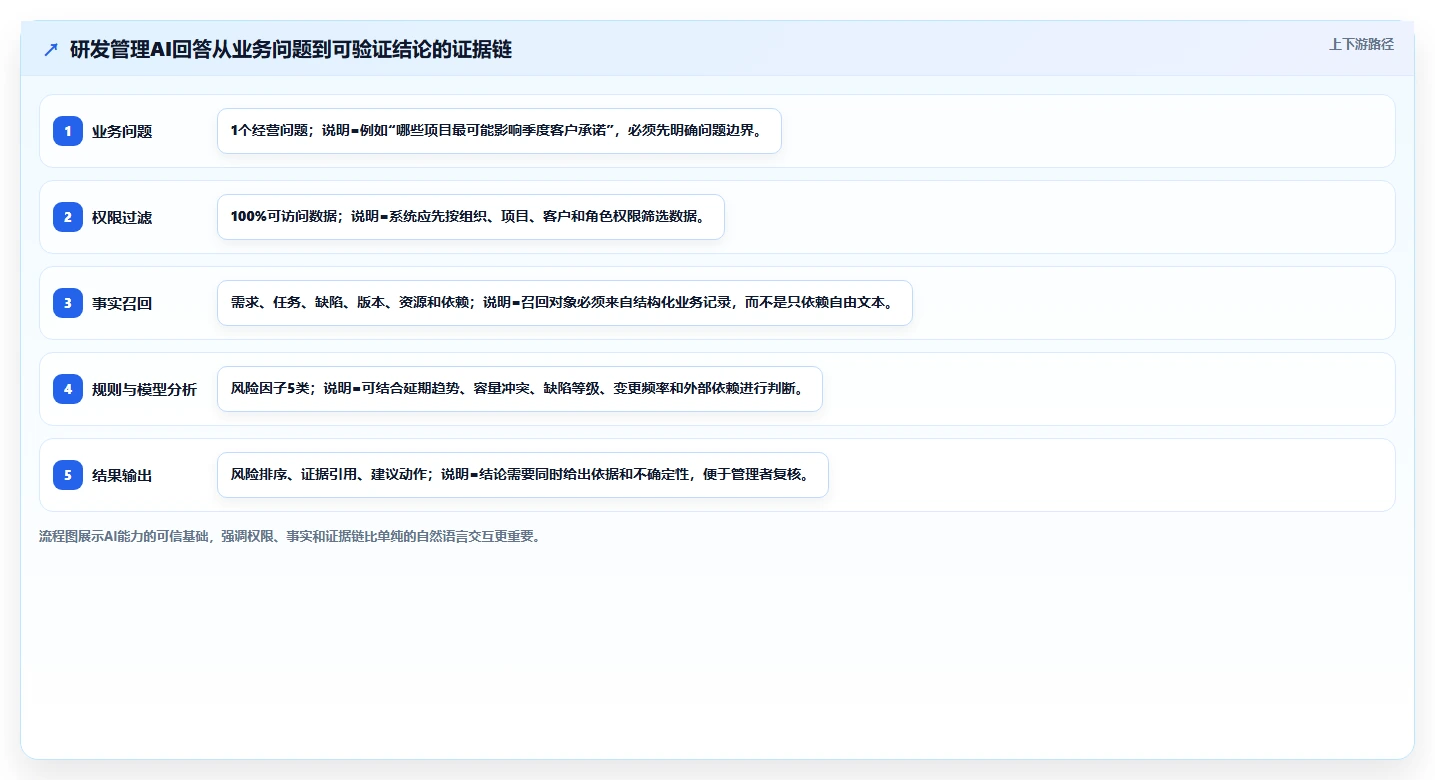Viewport: 1435px width, 780px height.
Task: Click the 结果输出 step label
Action: [122, 475]
